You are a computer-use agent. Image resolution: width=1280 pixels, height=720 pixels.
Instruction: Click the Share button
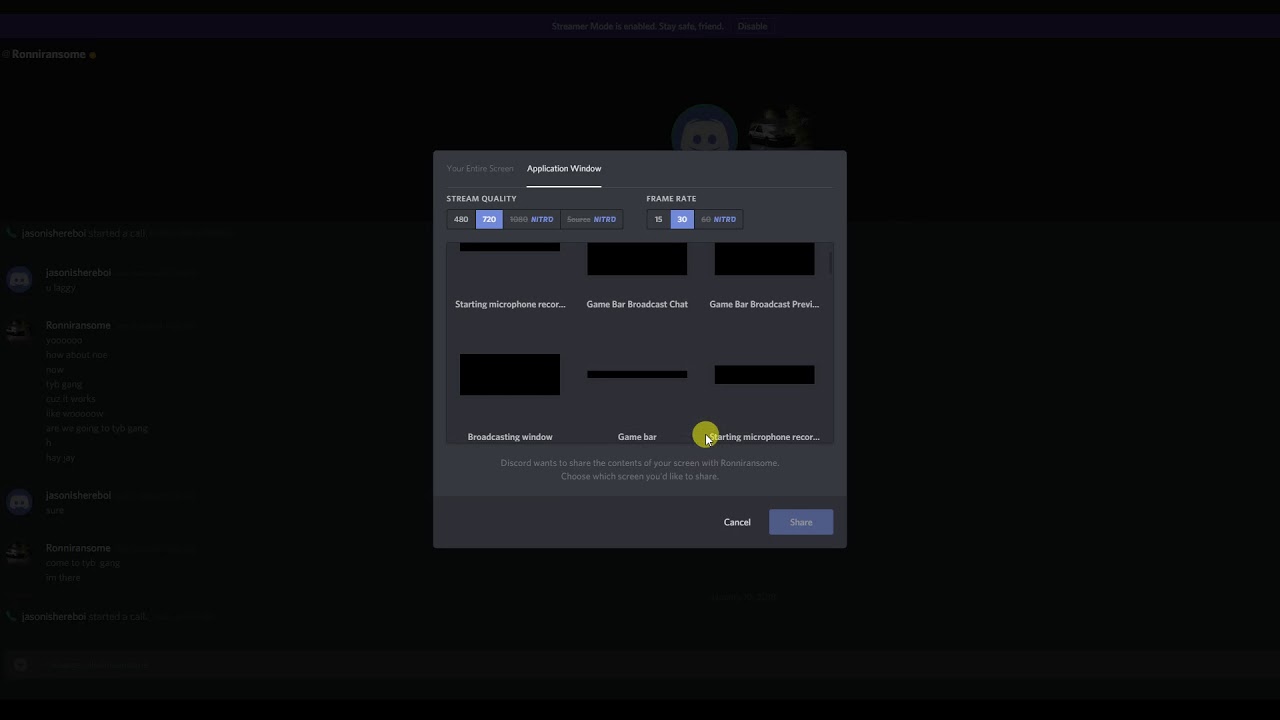point(801,522)
